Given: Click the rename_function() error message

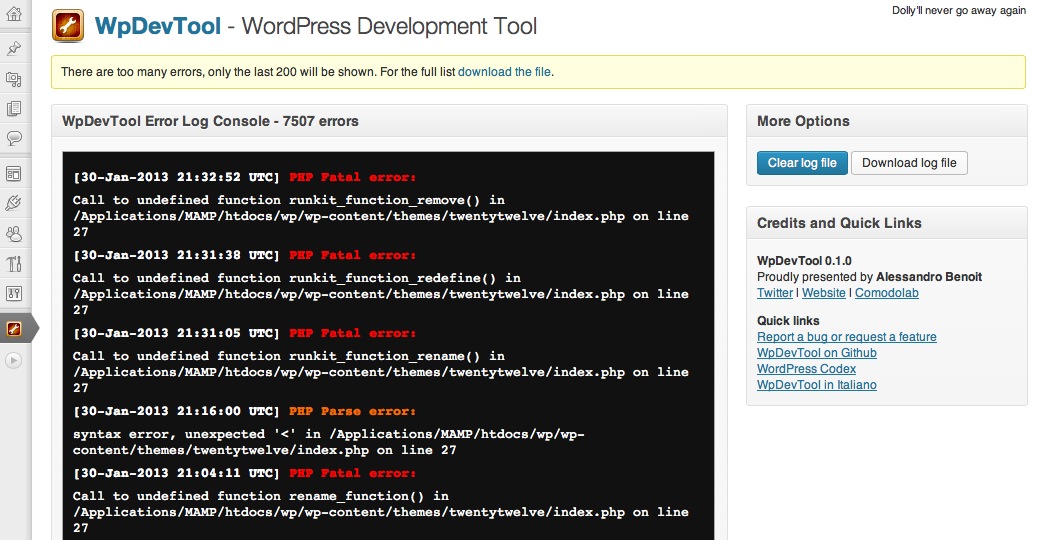Looking at the screenshot, I should point(381,512).
